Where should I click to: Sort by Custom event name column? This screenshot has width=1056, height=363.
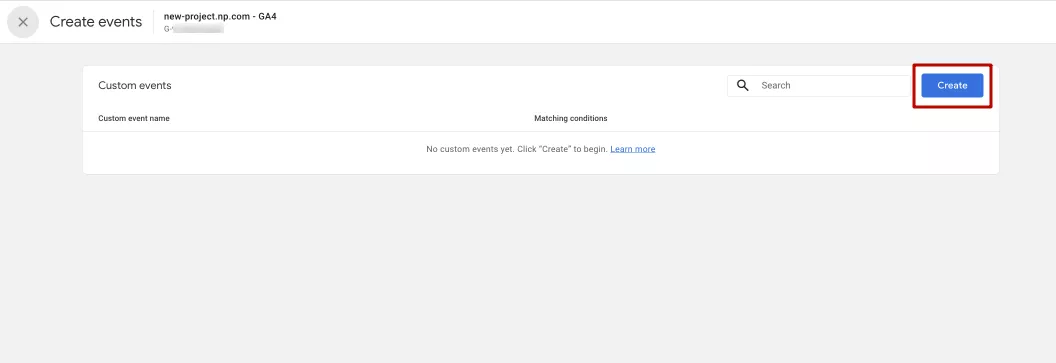tap(134, 119)
